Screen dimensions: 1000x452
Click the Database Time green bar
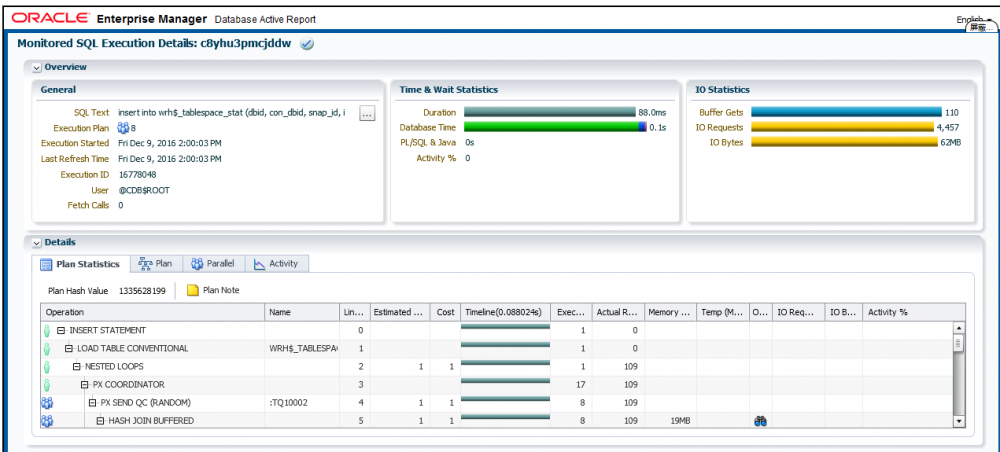[x=550, y=128]
